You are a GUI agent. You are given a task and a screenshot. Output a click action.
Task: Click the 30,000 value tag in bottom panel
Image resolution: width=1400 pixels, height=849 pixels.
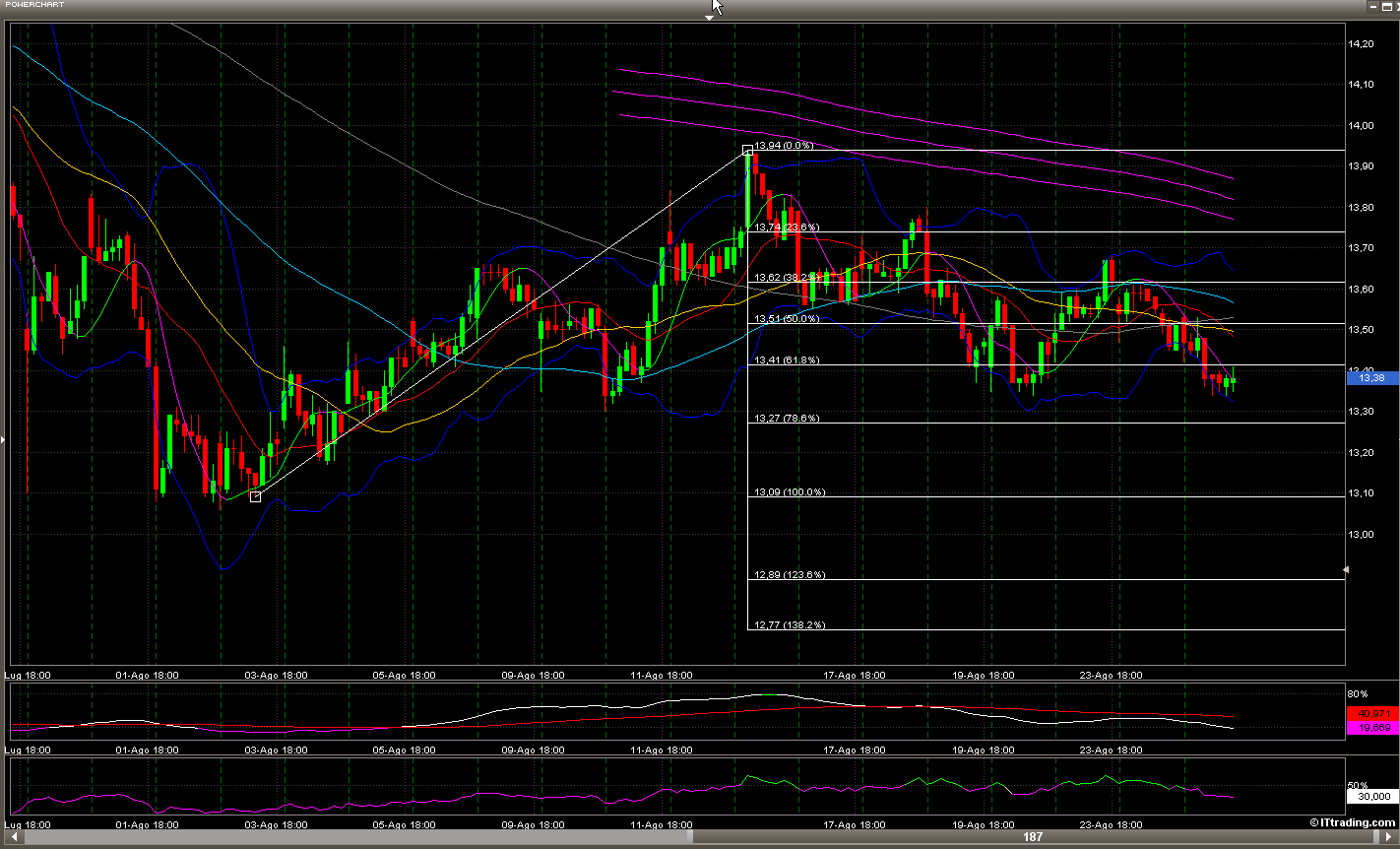pos(1372,796)
